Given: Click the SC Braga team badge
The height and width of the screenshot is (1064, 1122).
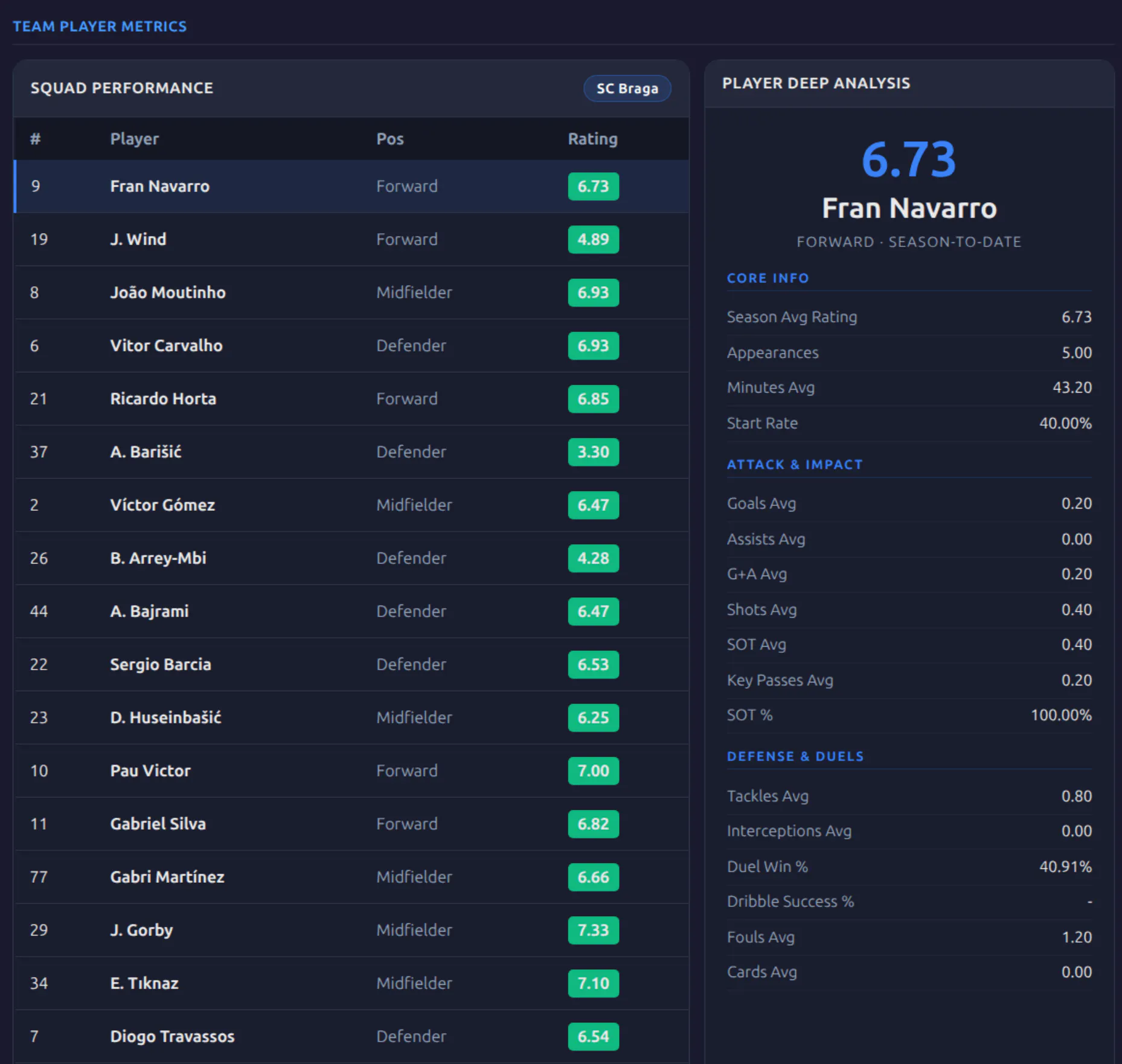Looking at the screenshot, I should (627, 88).
